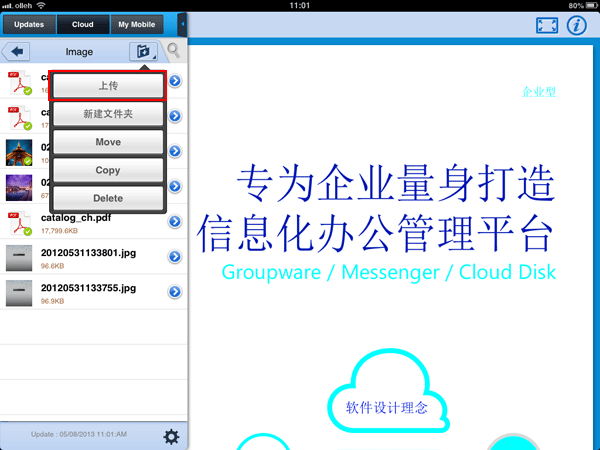Switch to the Updates tab
Viewport: 600px width, 450px height.
point(28,23)
